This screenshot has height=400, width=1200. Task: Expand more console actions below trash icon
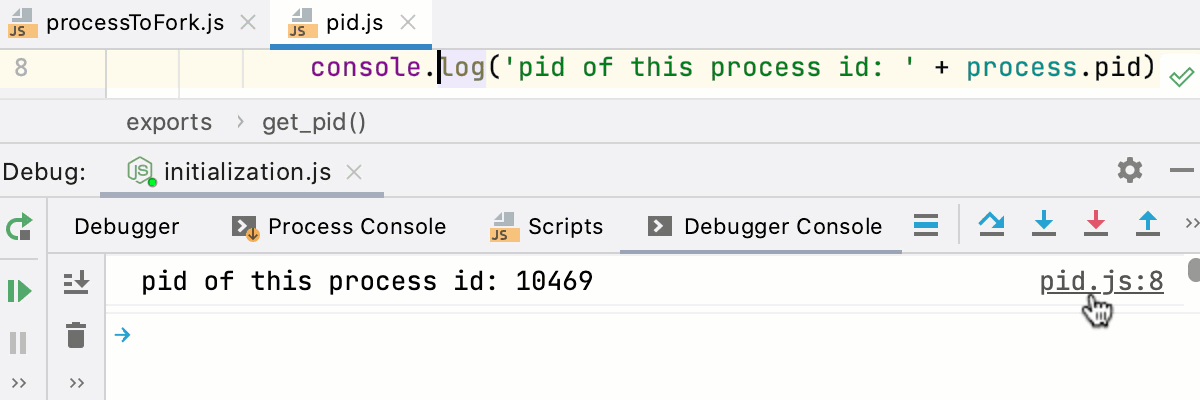click(76, 383)
